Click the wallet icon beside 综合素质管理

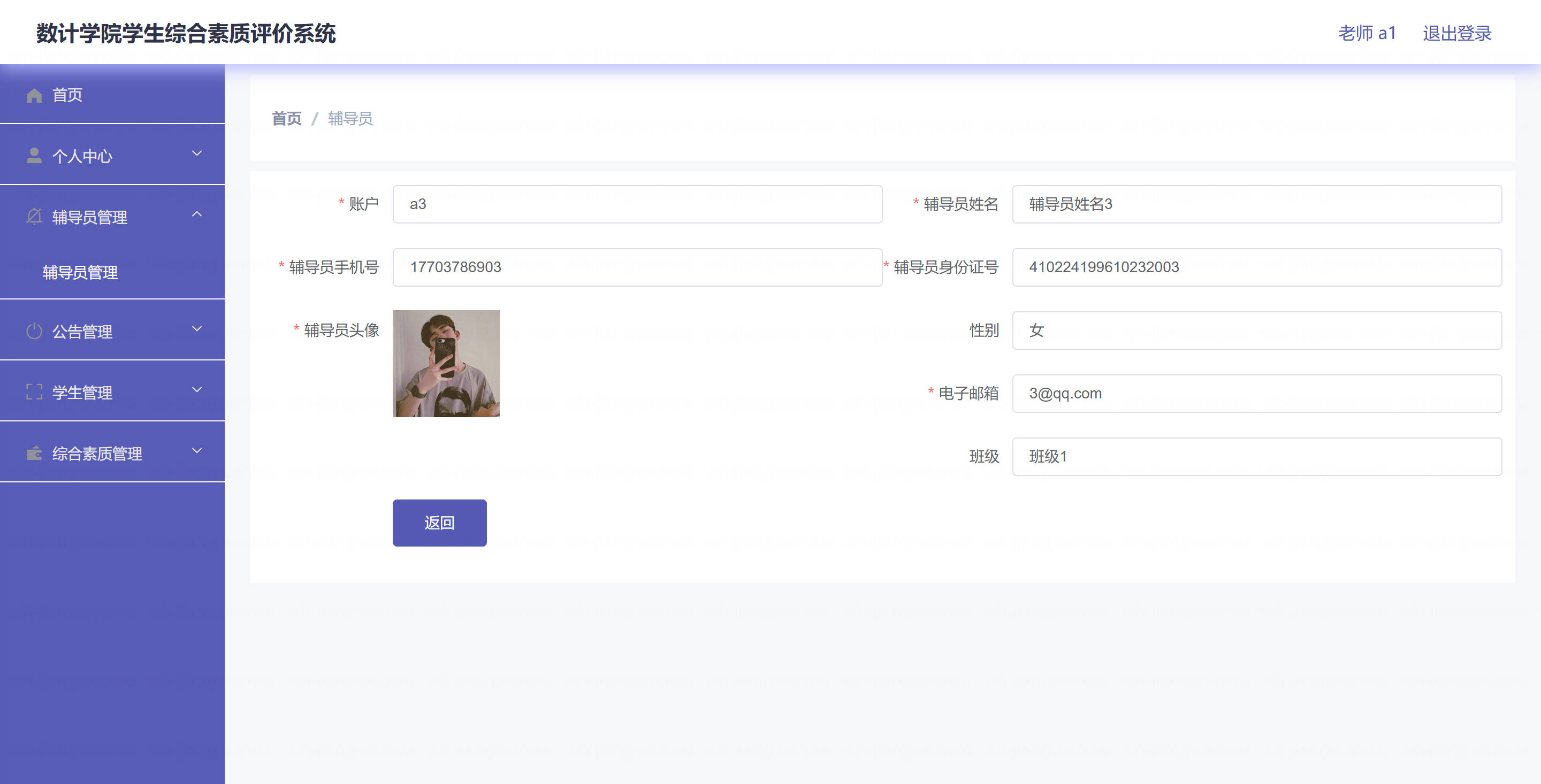pos(34,454)
